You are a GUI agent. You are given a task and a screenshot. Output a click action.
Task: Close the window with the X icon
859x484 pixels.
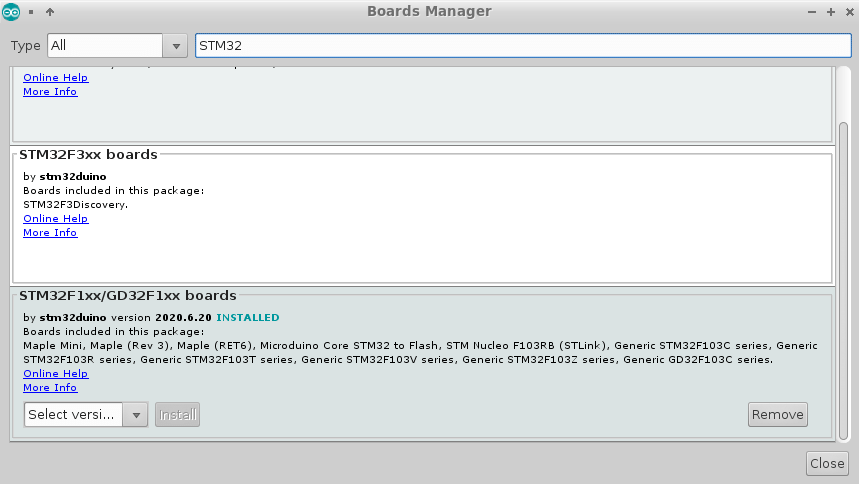pyautogui.click(x=850, y=12)
